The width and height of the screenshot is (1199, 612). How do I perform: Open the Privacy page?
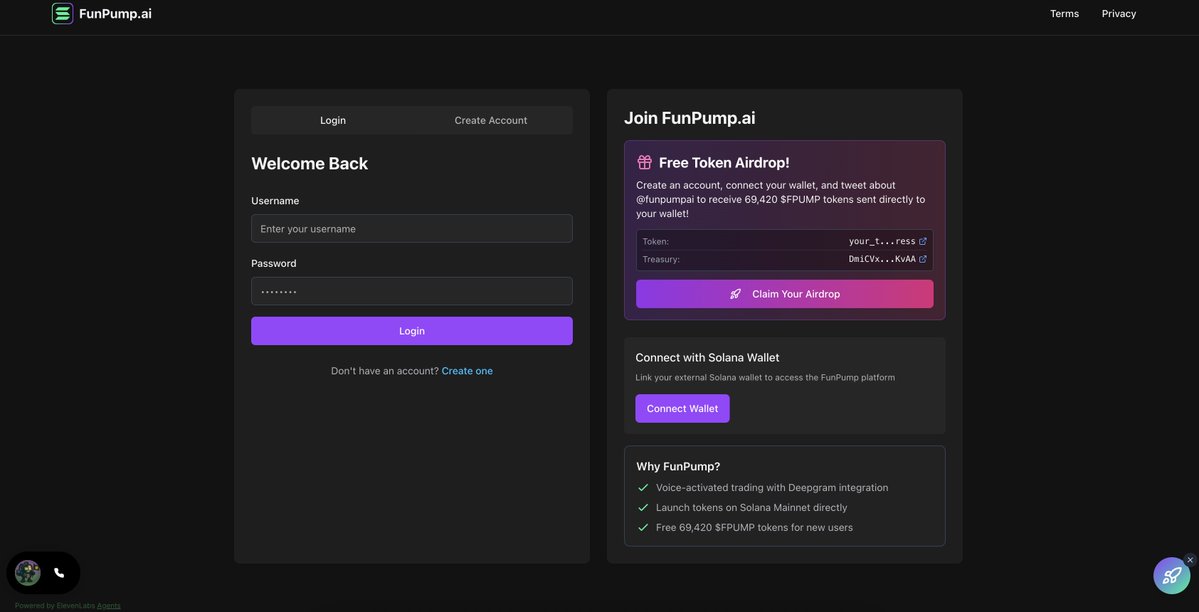1118,14
